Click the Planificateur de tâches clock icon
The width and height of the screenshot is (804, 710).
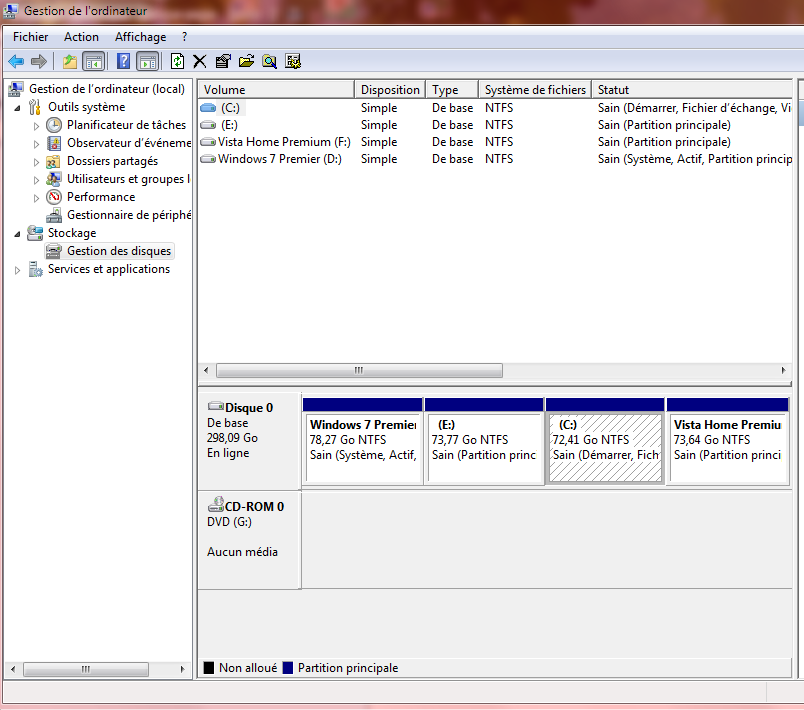coord(54,125)
